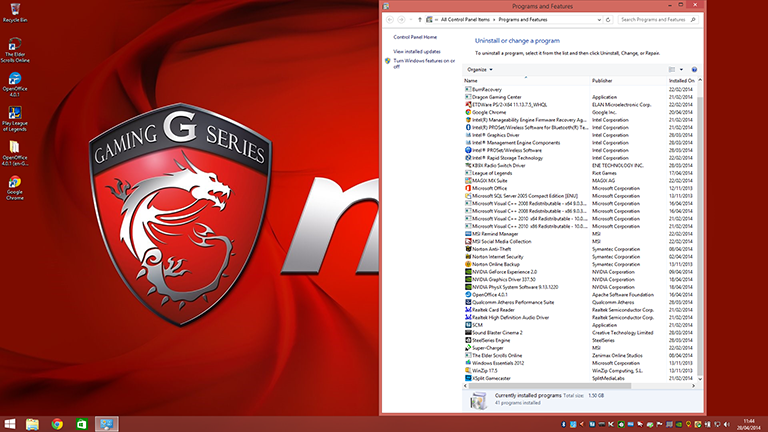
Task: Select the Intel® Rapid Storage Technology row
Action: pos(579,158)
